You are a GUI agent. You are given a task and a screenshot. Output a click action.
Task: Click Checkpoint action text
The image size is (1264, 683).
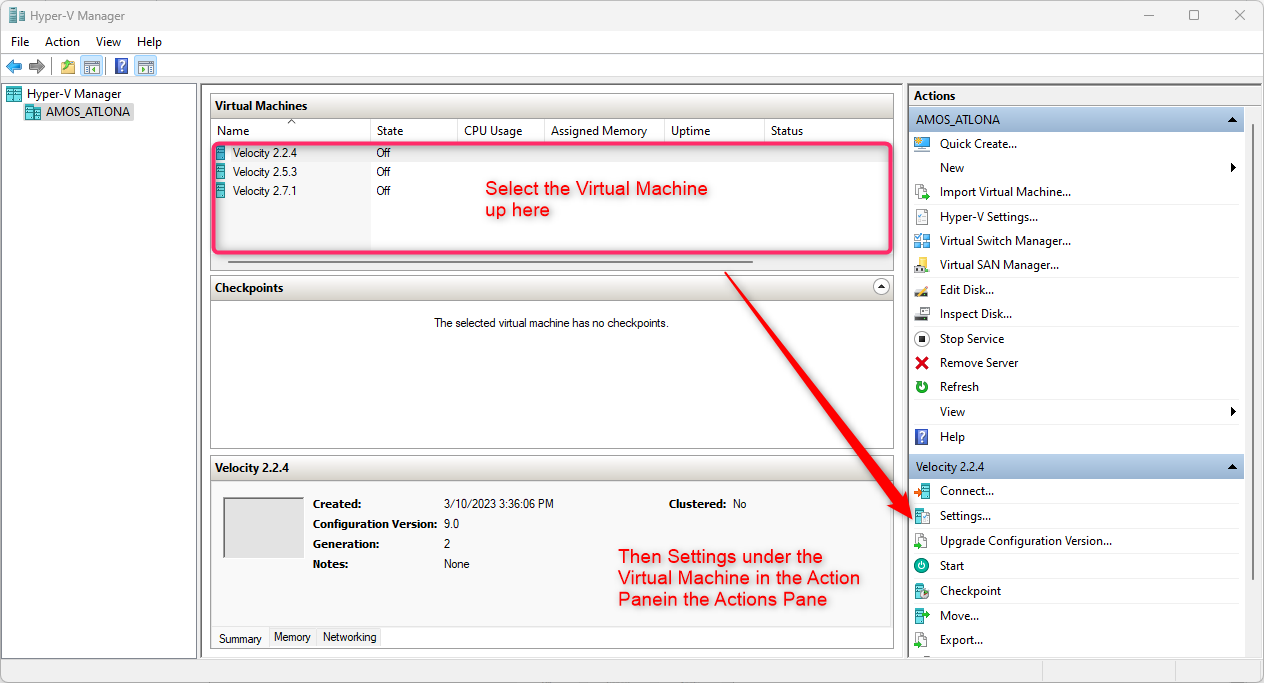coord(970,591)
